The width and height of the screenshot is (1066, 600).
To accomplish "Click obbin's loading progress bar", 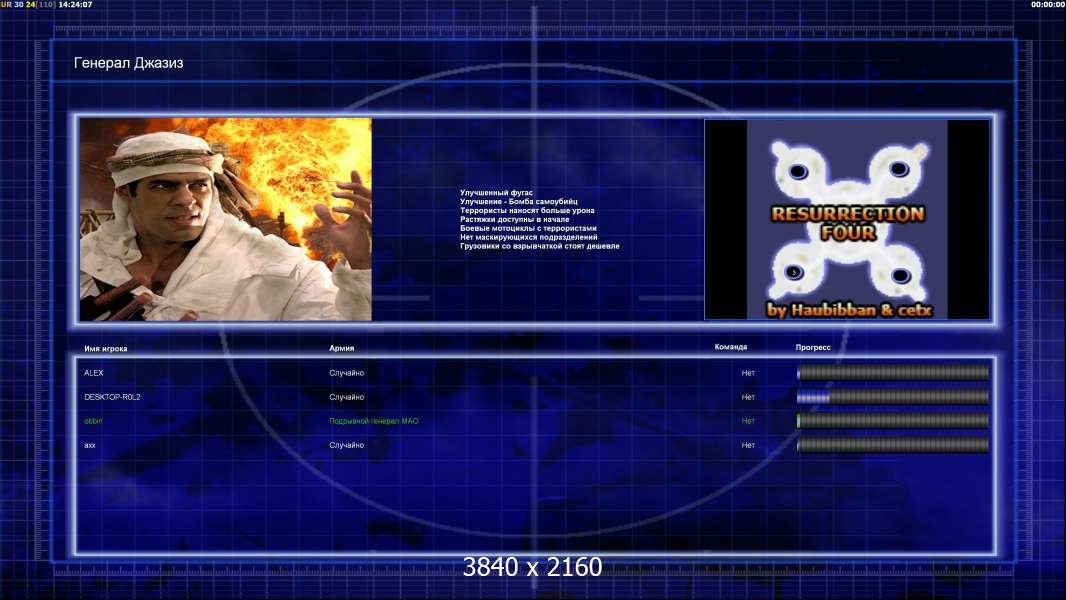I will pyautogui.click(x=893, y=421).
